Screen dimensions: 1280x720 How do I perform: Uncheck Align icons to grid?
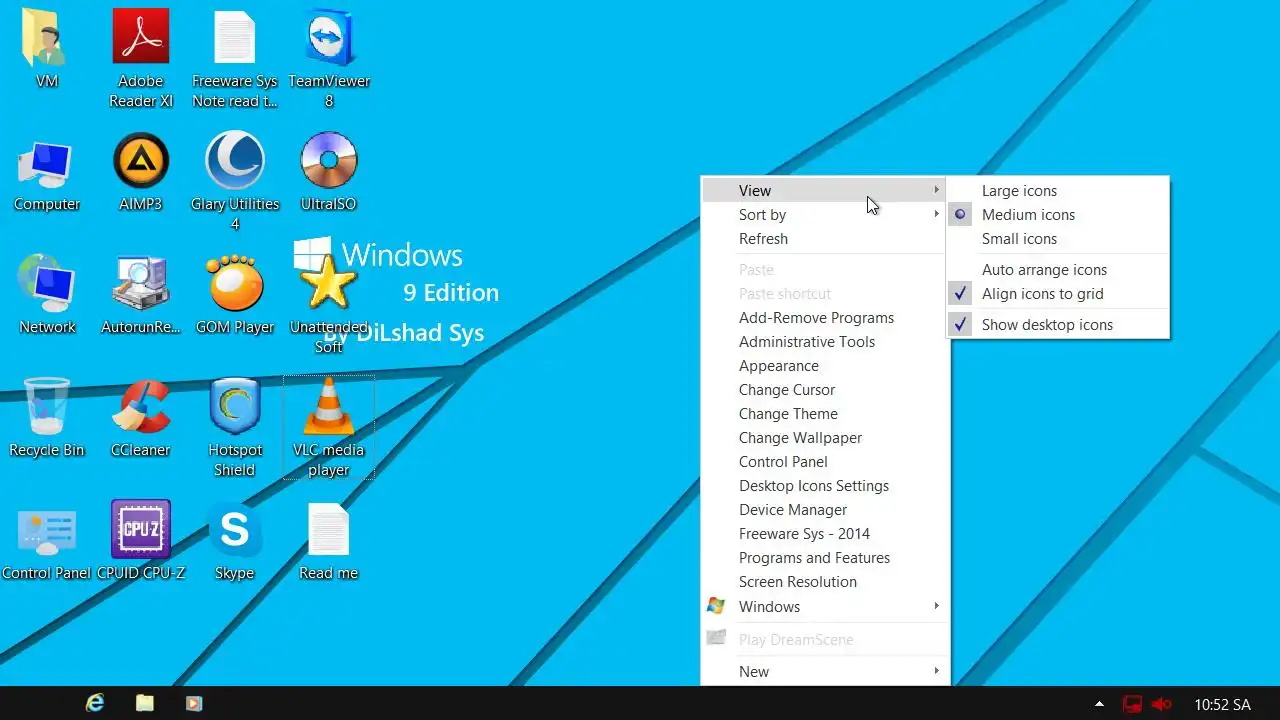[1058, 294]
